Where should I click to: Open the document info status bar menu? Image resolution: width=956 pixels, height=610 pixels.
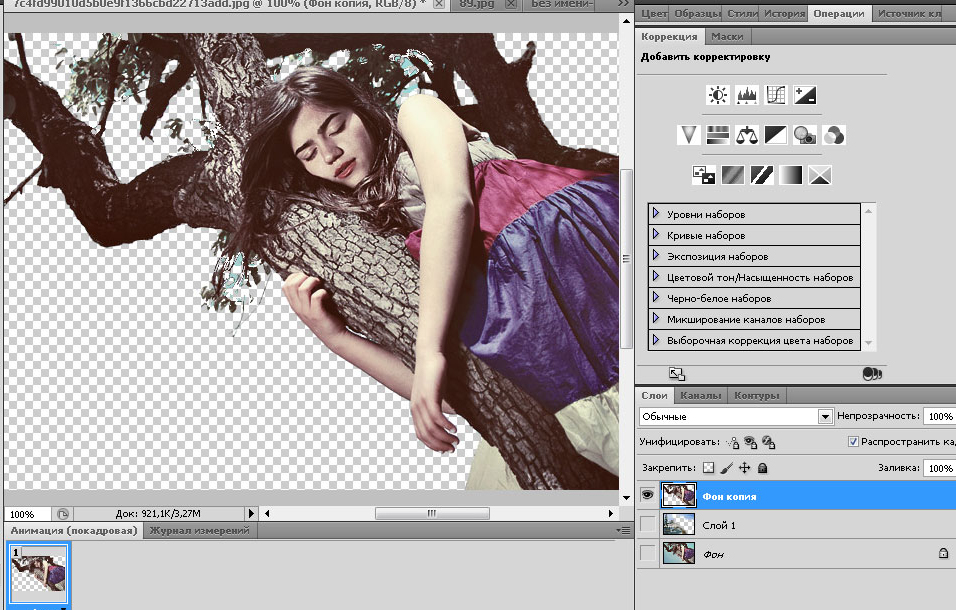pos(251,514)
